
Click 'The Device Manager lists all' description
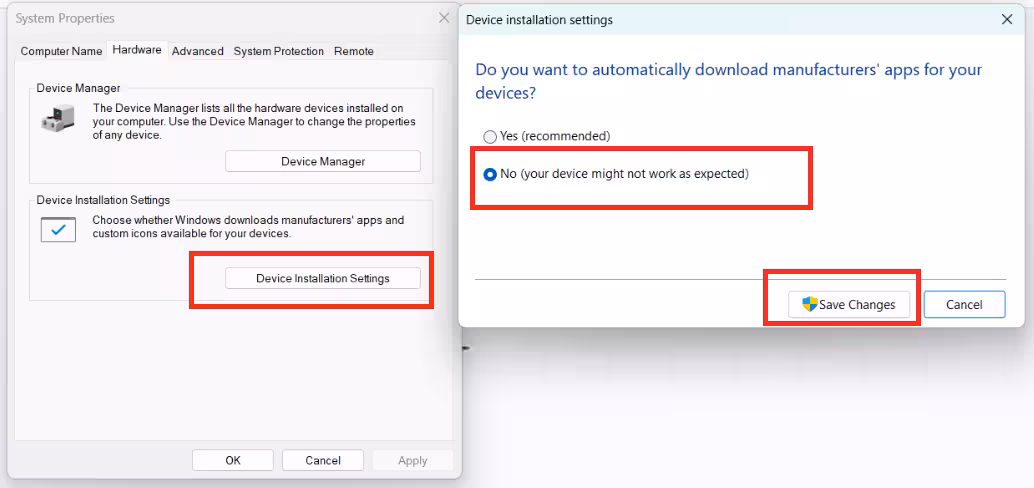[254, 121]
